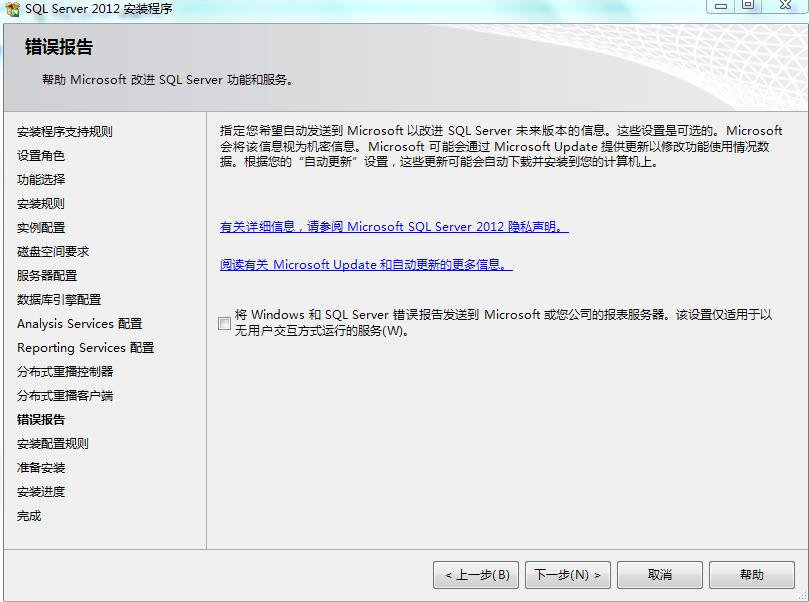This screenshot has width=809, height=602.
Task: Select the 安装配置规则 step
Action: pyautogui.click(x=53, y=444)
